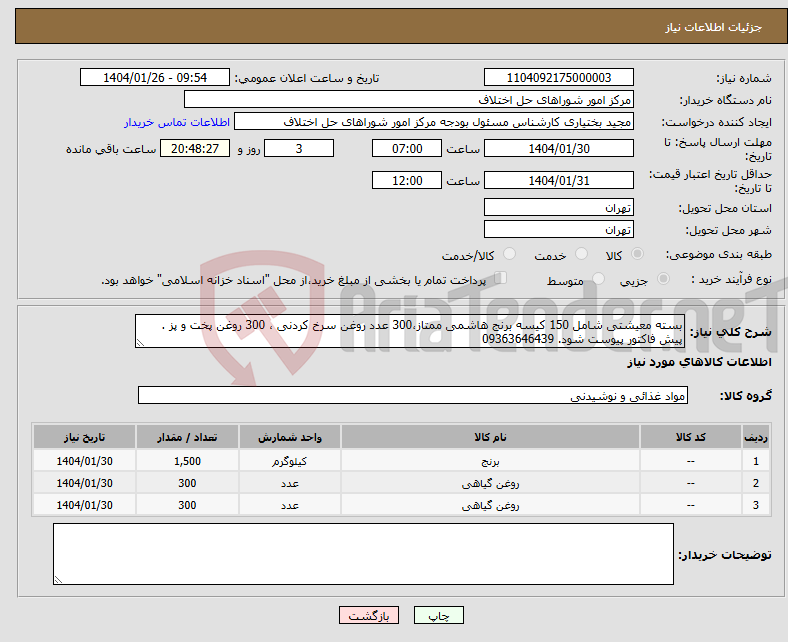This screenshot has height=642, width=788.
Task: Click the resize grip of description text area
Action: pyautogui.click(x=140, y=343)
